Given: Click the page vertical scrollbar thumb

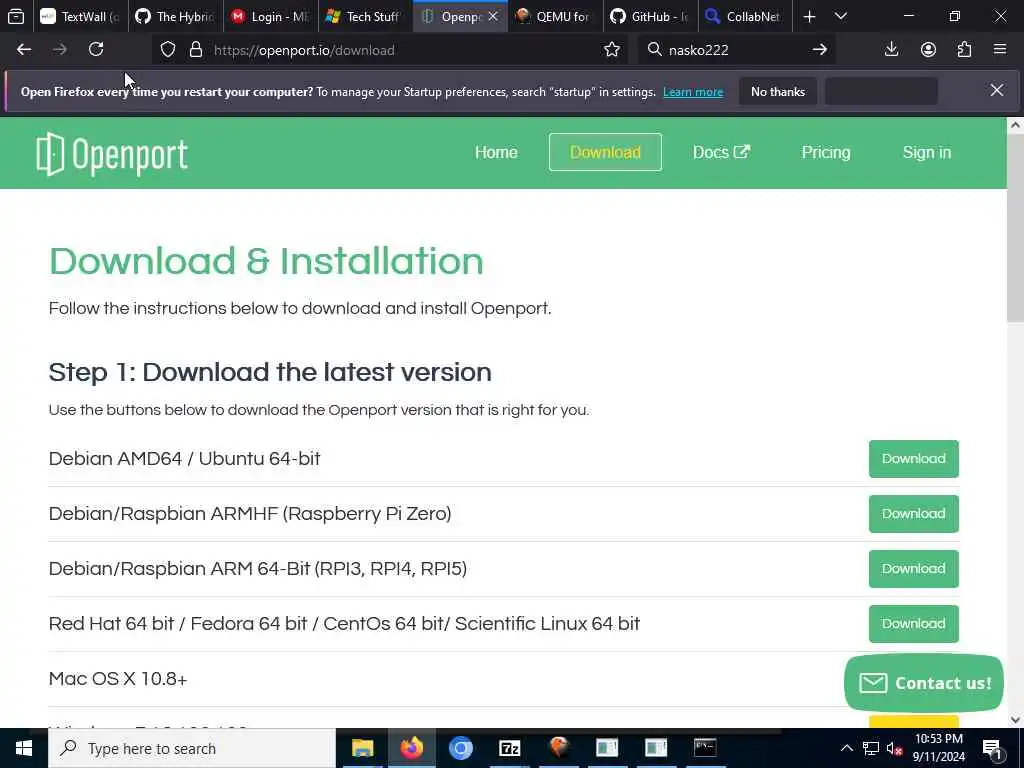Looking at the screenshot, I should tap(1015, 227).
